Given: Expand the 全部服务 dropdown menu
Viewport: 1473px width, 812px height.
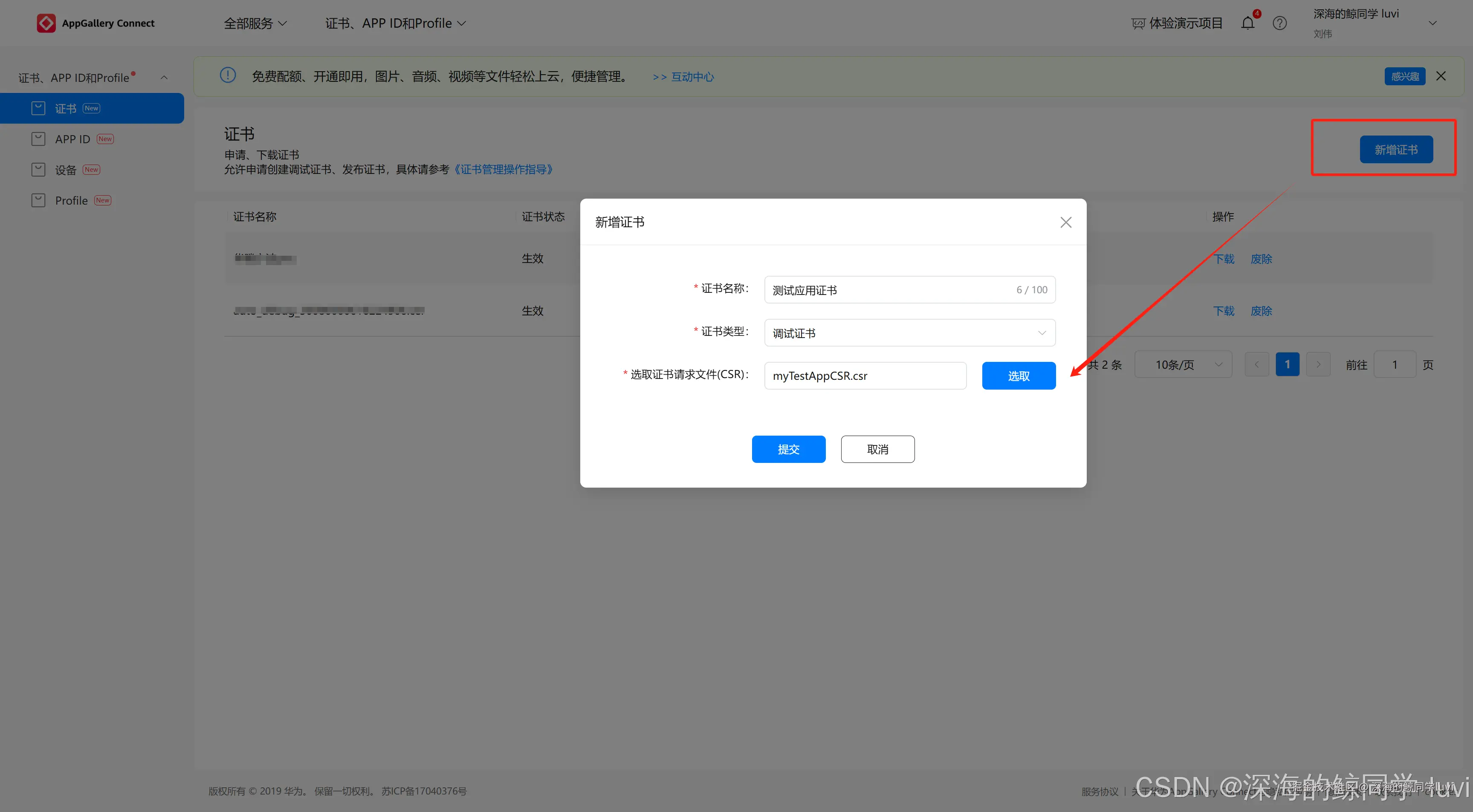Looking at the screenshot, I should coord(255,23).
